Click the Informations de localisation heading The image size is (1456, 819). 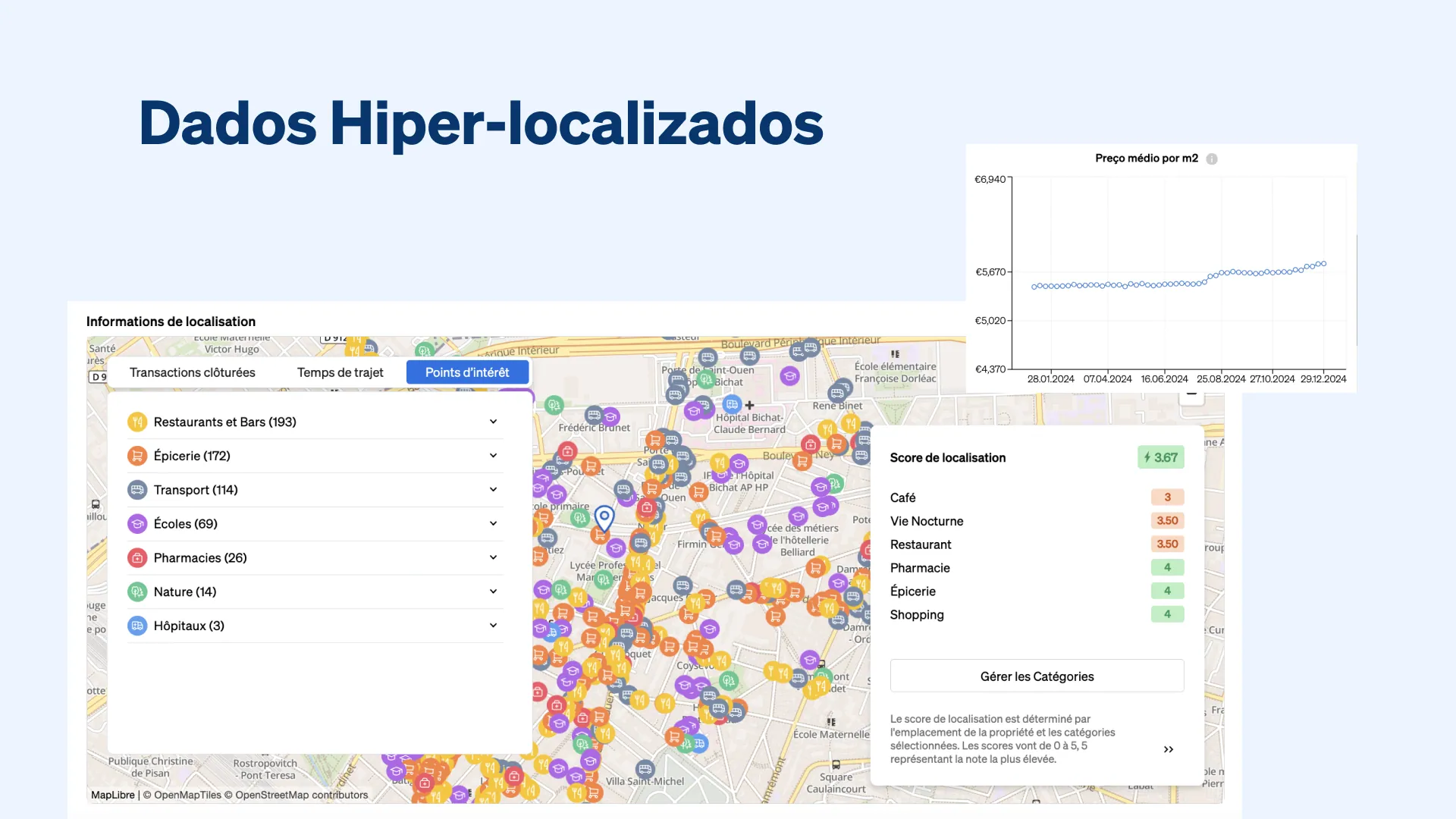(x=171, y=322)
